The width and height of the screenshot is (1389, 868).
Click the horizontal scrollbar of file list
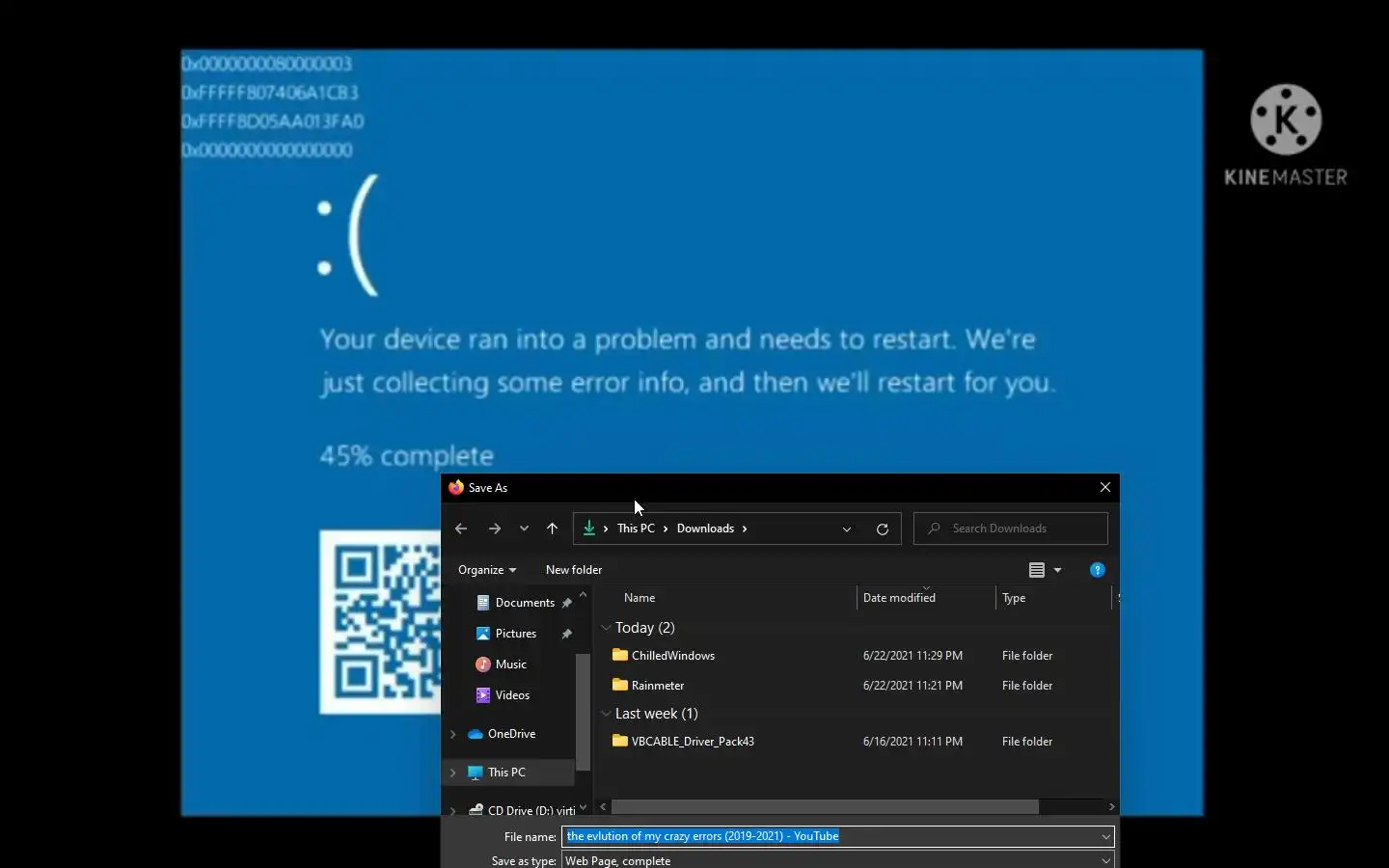pyautogui.click(x=825, y=806)
